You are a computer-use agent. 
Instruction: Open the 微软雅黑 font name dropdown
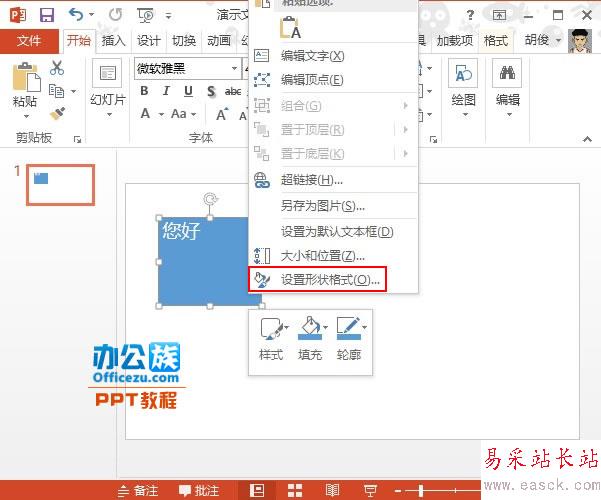tap(234, 69)
